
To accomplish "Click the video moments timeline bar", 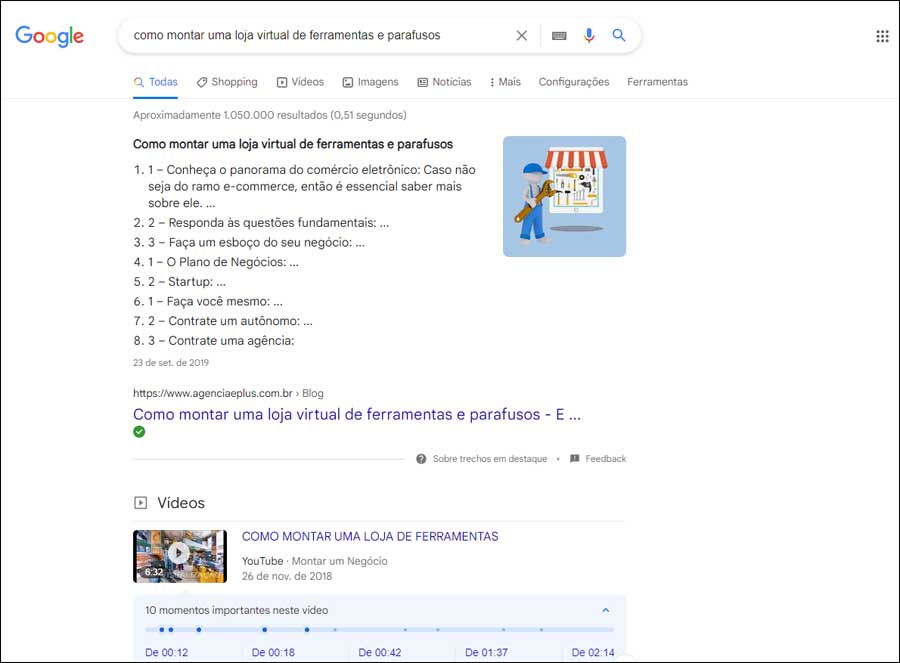I will tap(379, 630).
